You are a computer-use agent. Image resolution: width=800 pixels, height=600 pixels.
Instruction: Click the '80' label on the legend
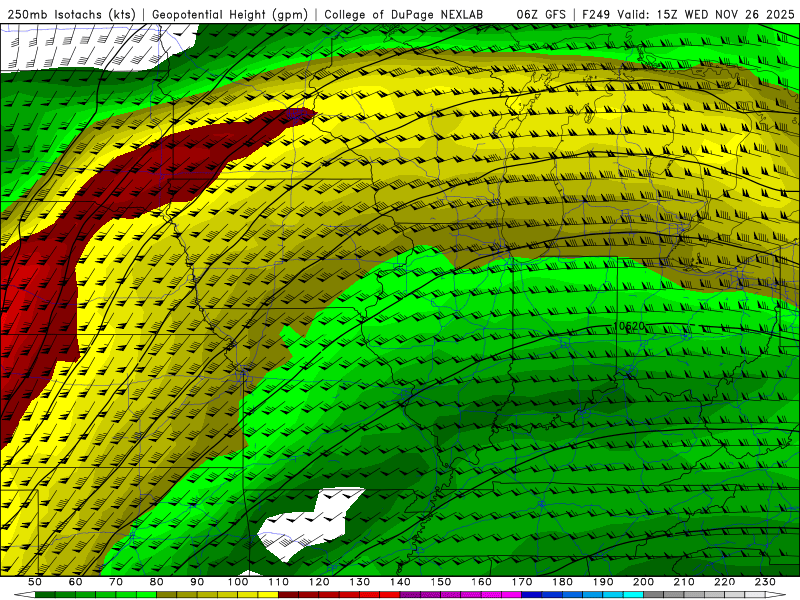coord(156,582)
